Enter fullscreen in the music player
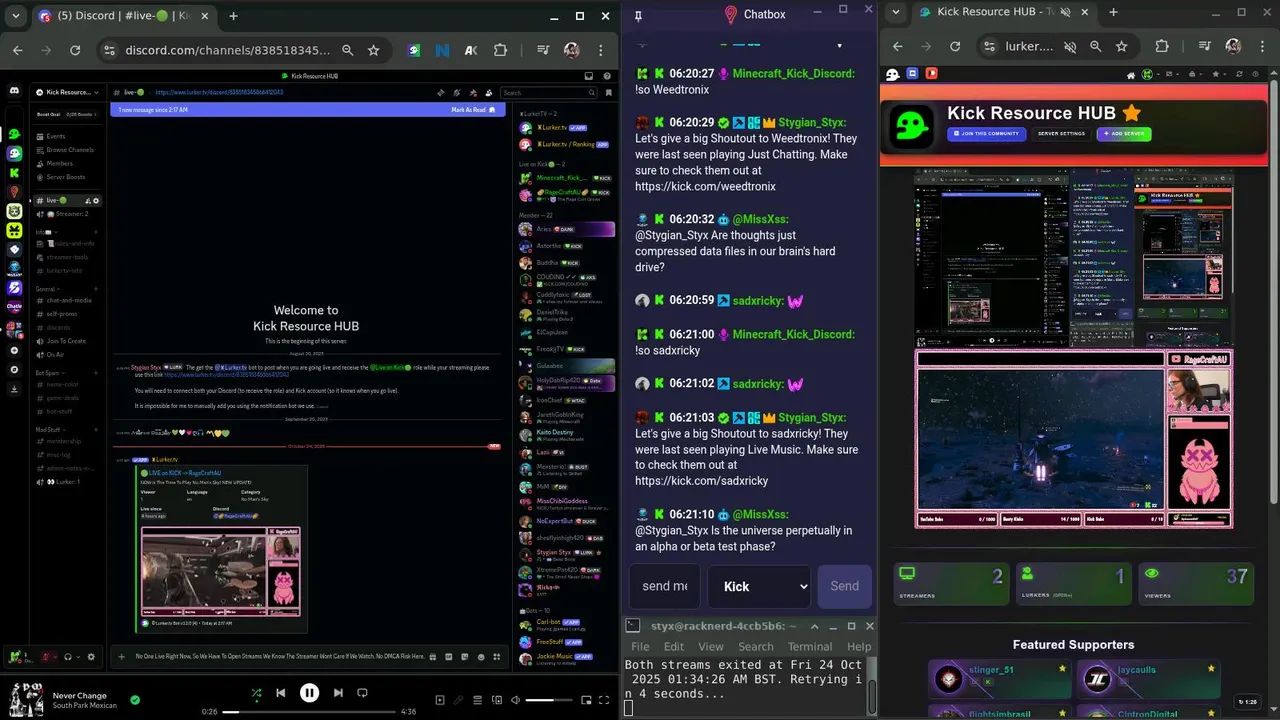Viewport: 1280px width, 720px height. (x=603, y=700)
